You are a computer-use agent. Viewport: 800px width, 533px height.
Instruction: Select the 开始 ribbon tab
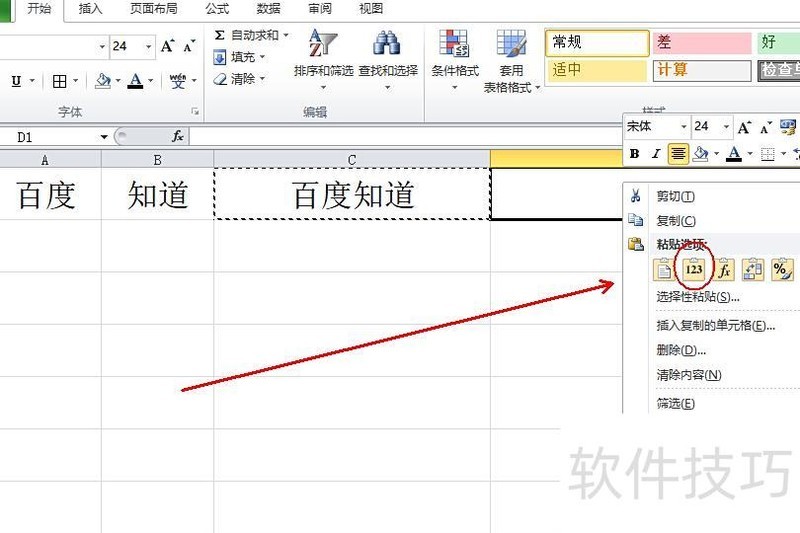tap(39, 9)
